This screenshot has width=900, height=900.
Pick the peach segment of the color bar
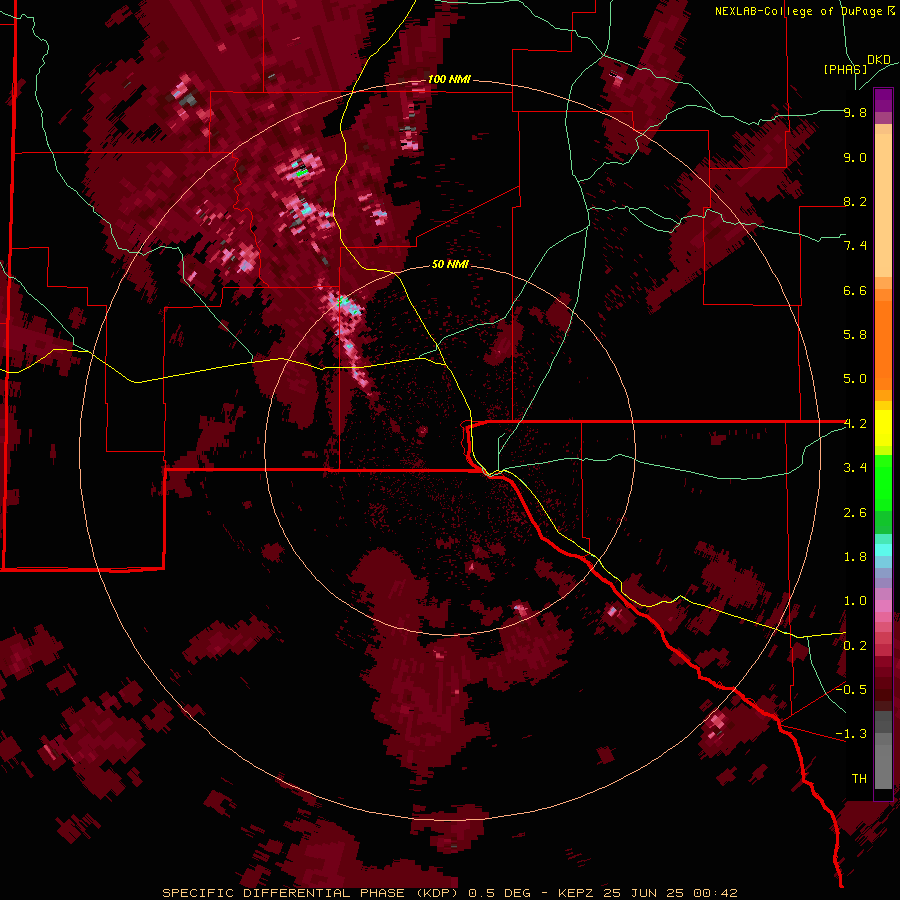[x=883, y=204]
